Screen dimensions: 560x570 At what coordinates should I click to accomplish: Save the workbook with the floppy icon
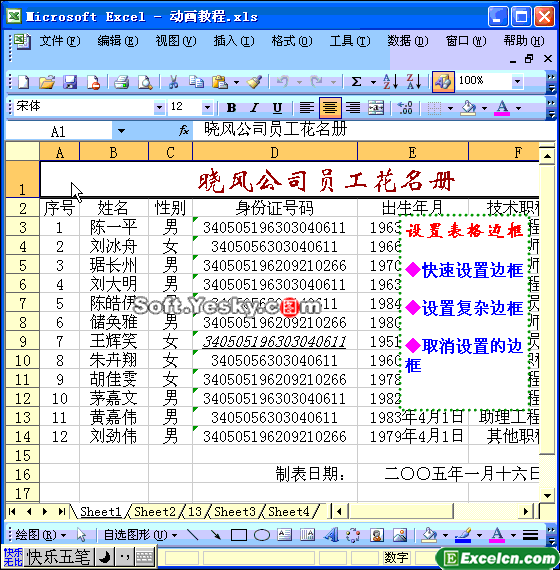70,82
